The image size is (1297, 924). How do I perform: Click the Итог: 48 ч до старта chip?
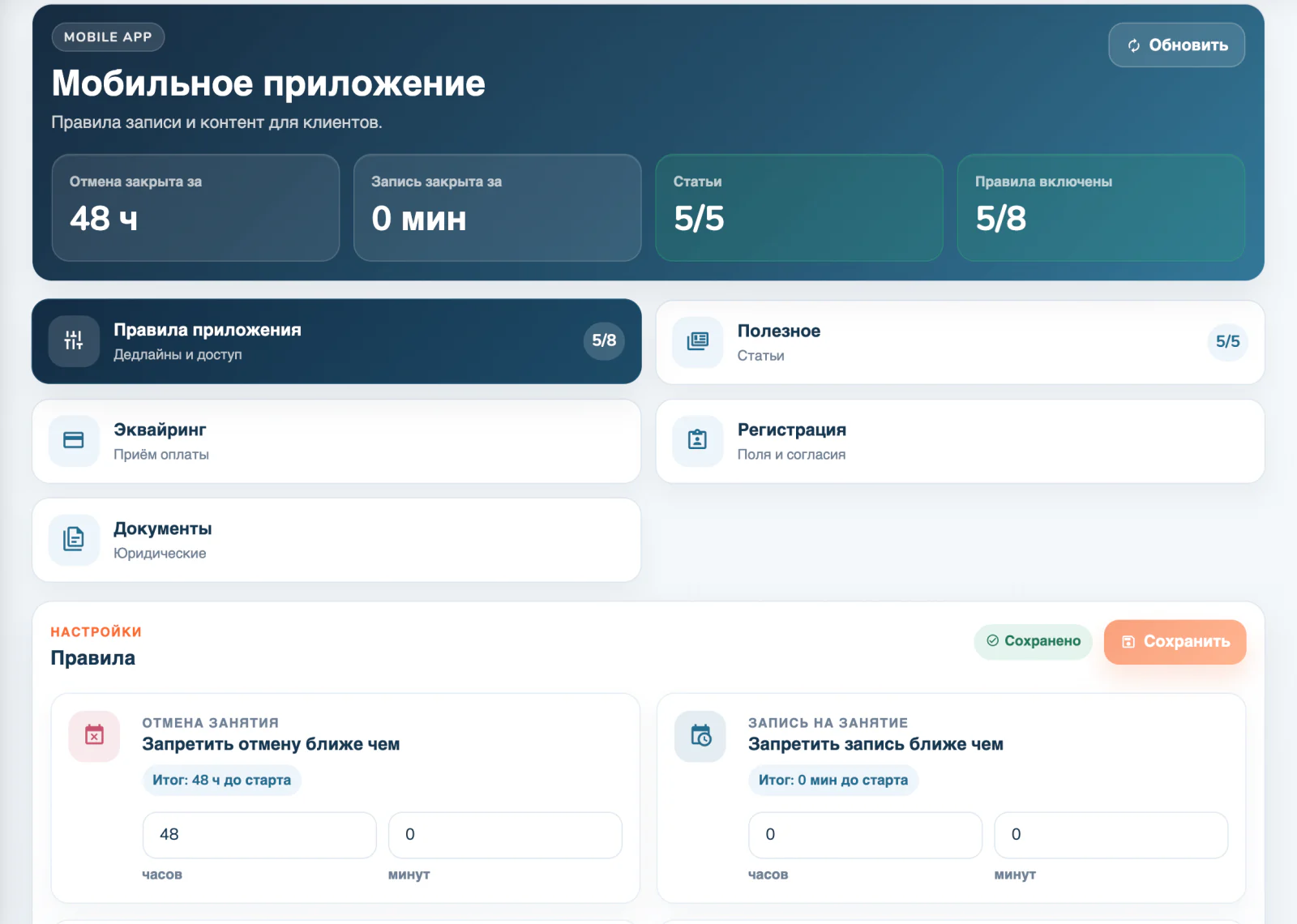(221, 781)
